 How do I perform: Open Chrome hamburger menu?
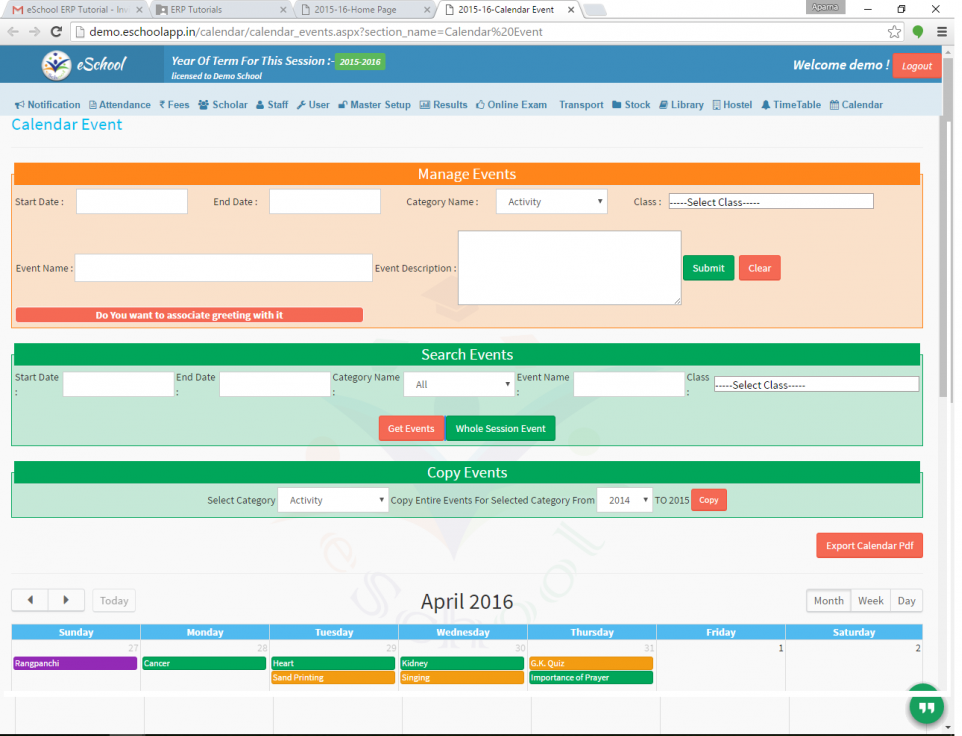tap(941, 31)
